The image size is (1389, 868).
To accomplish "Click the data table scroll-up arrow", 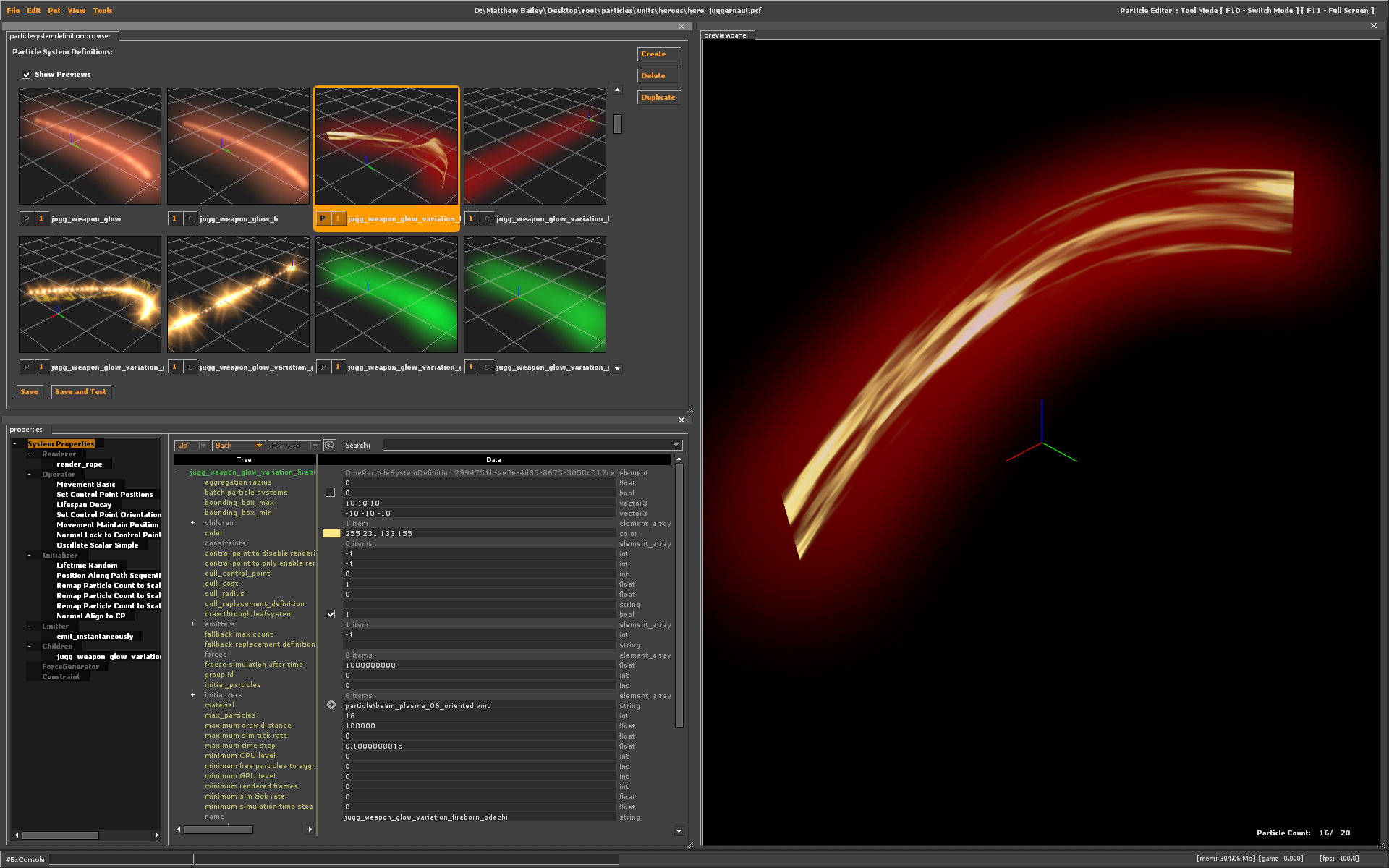I will coord(679,459).
